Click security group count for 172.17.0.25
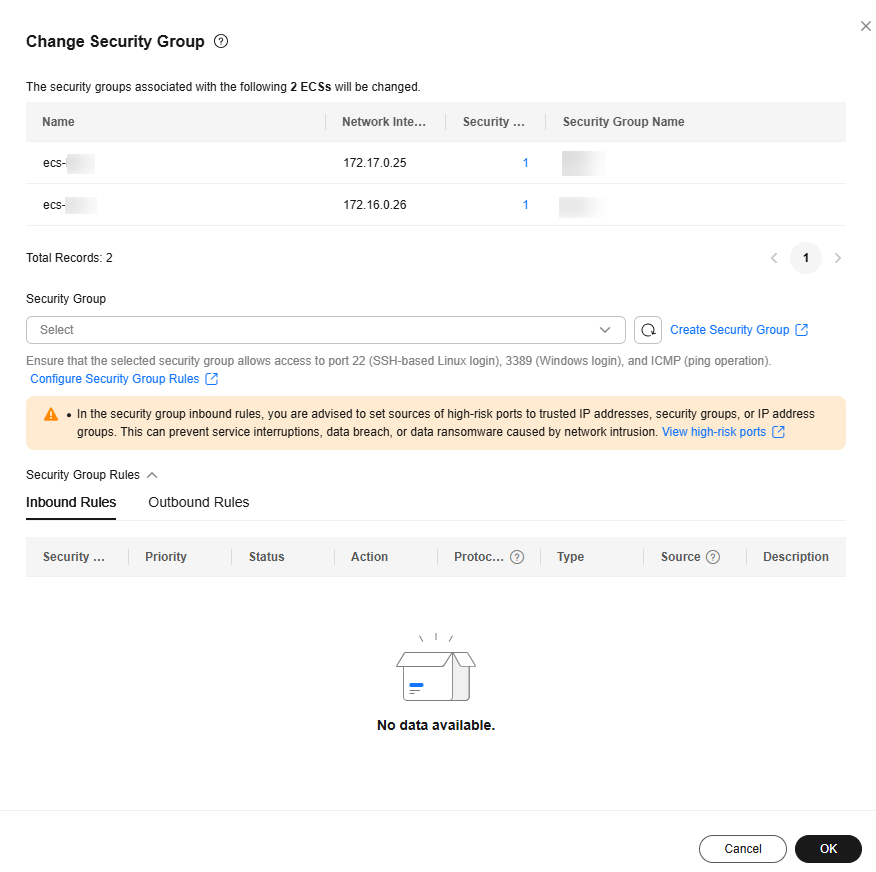The image size is (876, 872). pos(525,163)
